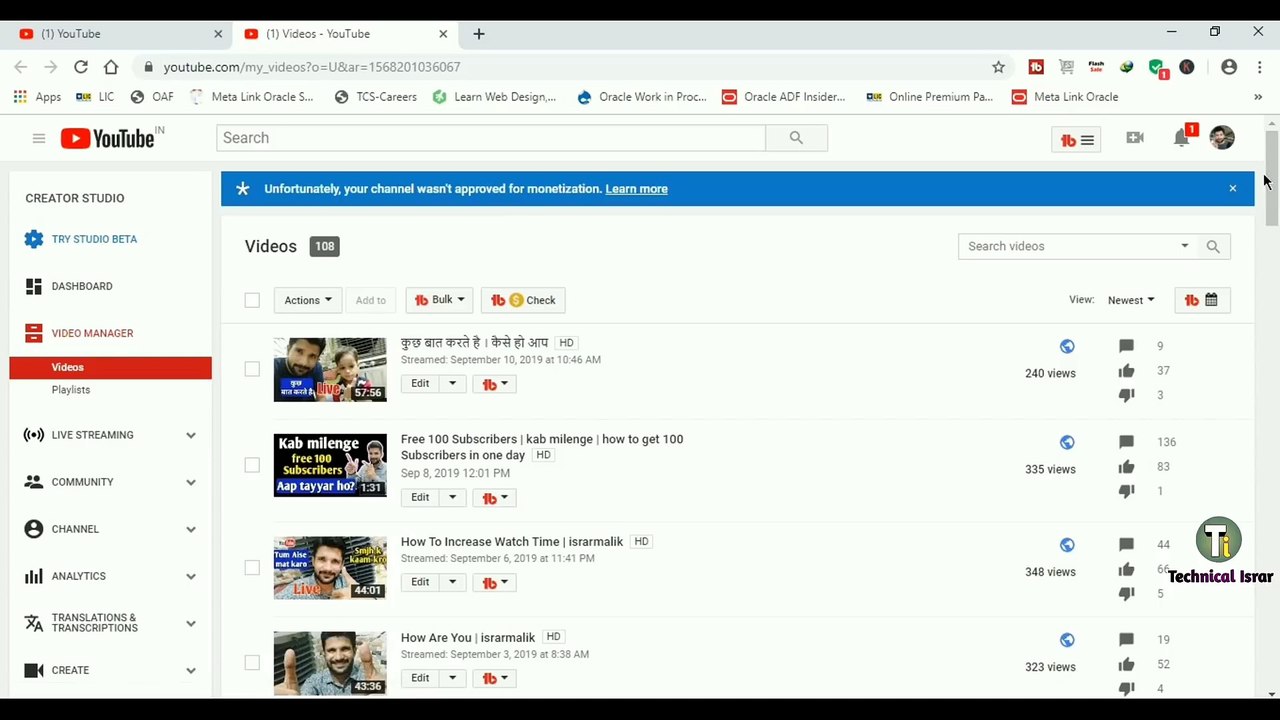Open a new browser tab
The width and height of the screenshot is (1280, 720).
tap(479, 34)
